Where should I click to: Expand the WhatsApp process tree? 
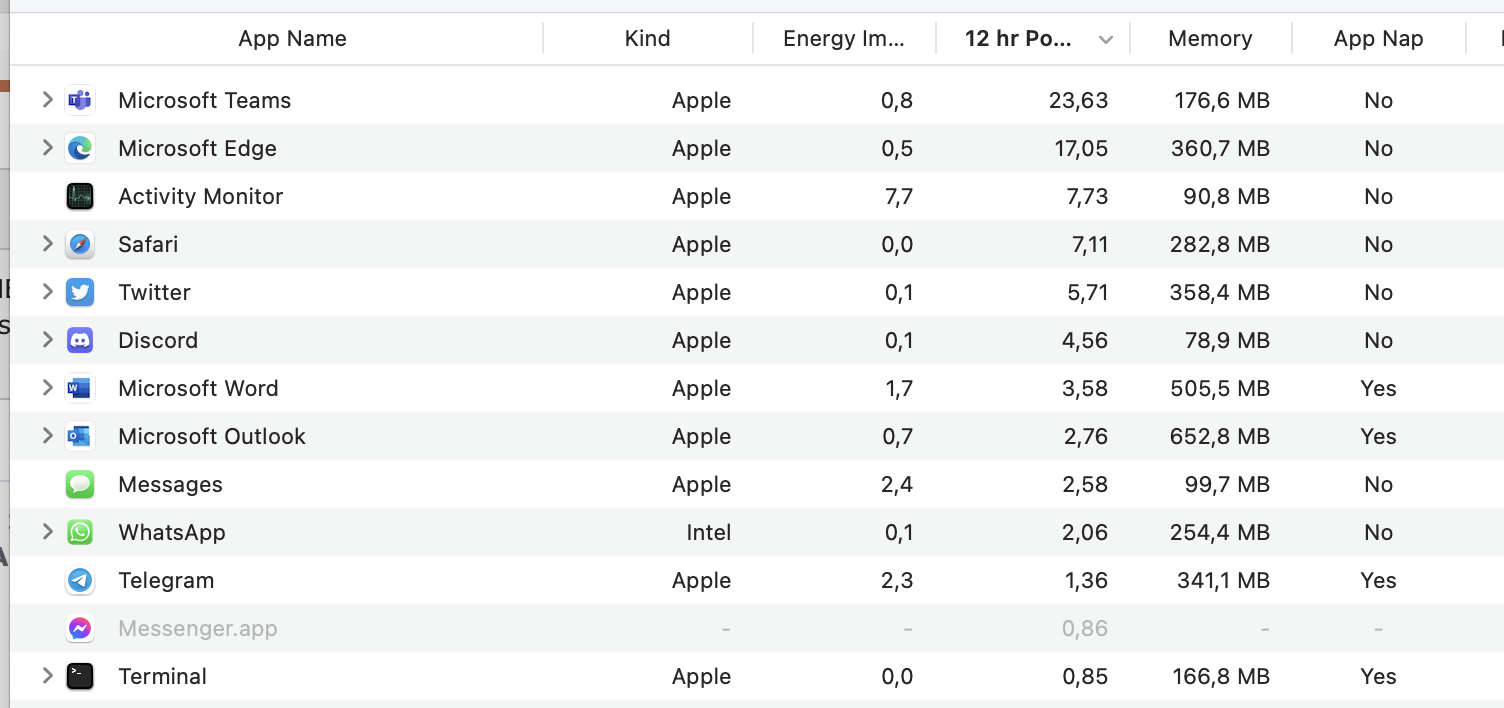pyautogui.click(x=47, y=531)
